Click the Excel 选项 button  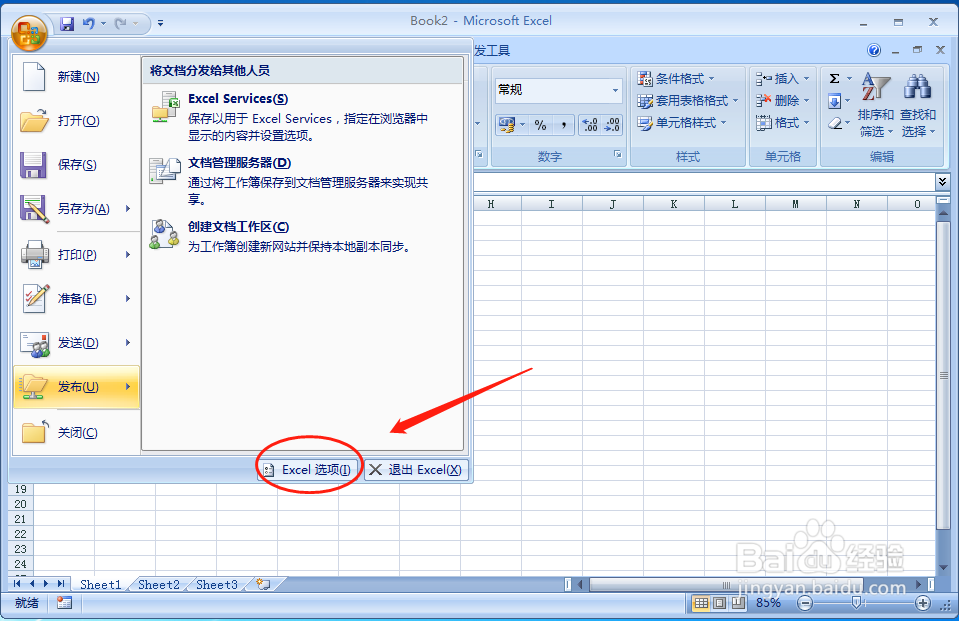309,469
